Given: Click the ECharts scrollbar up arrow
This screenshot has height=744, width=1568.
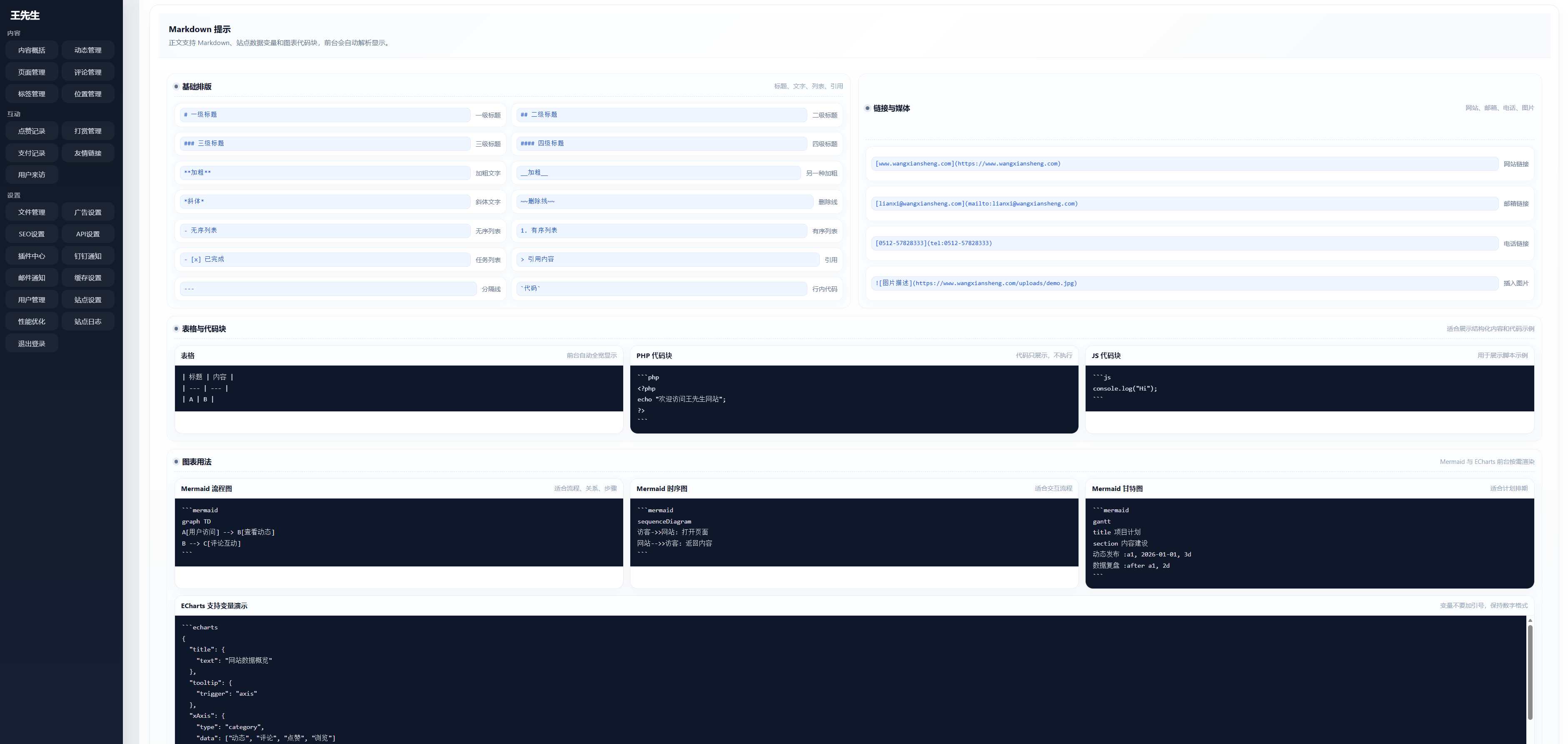Looking at the screenshot, I should click(1530, 620).
